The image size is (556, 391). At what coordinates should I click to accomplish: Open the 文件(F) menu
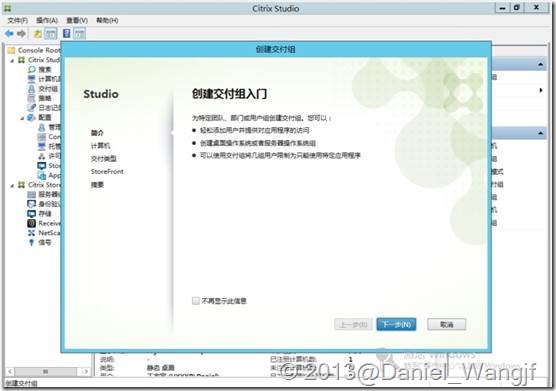17,21
